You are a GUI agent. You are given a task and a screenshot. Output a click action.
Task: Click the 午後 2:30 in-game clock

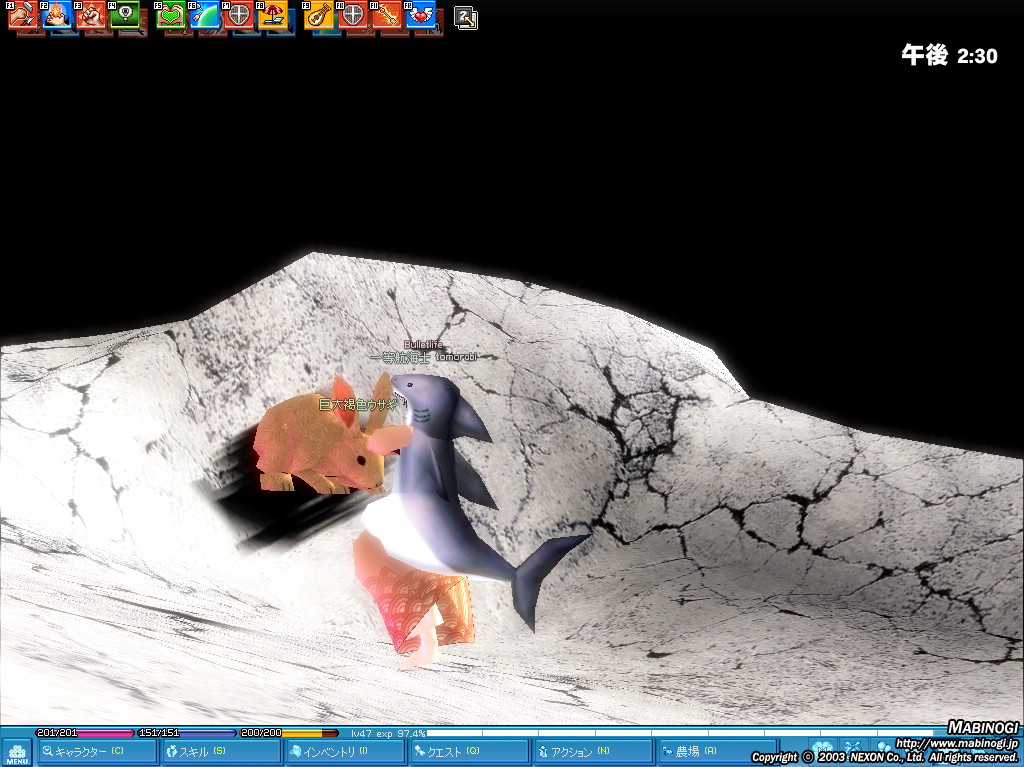950,56
